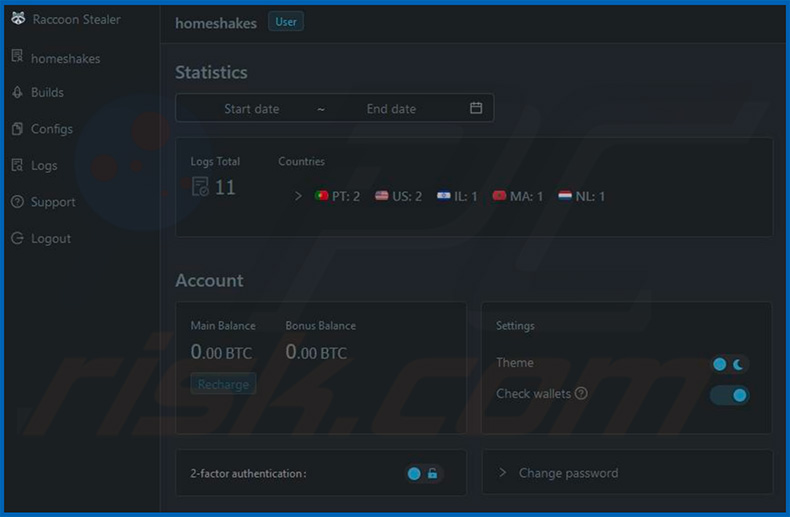Screen dimensions: 790x517
Task: Click the rocket icon beside Builds
Action: coord(18,92)
